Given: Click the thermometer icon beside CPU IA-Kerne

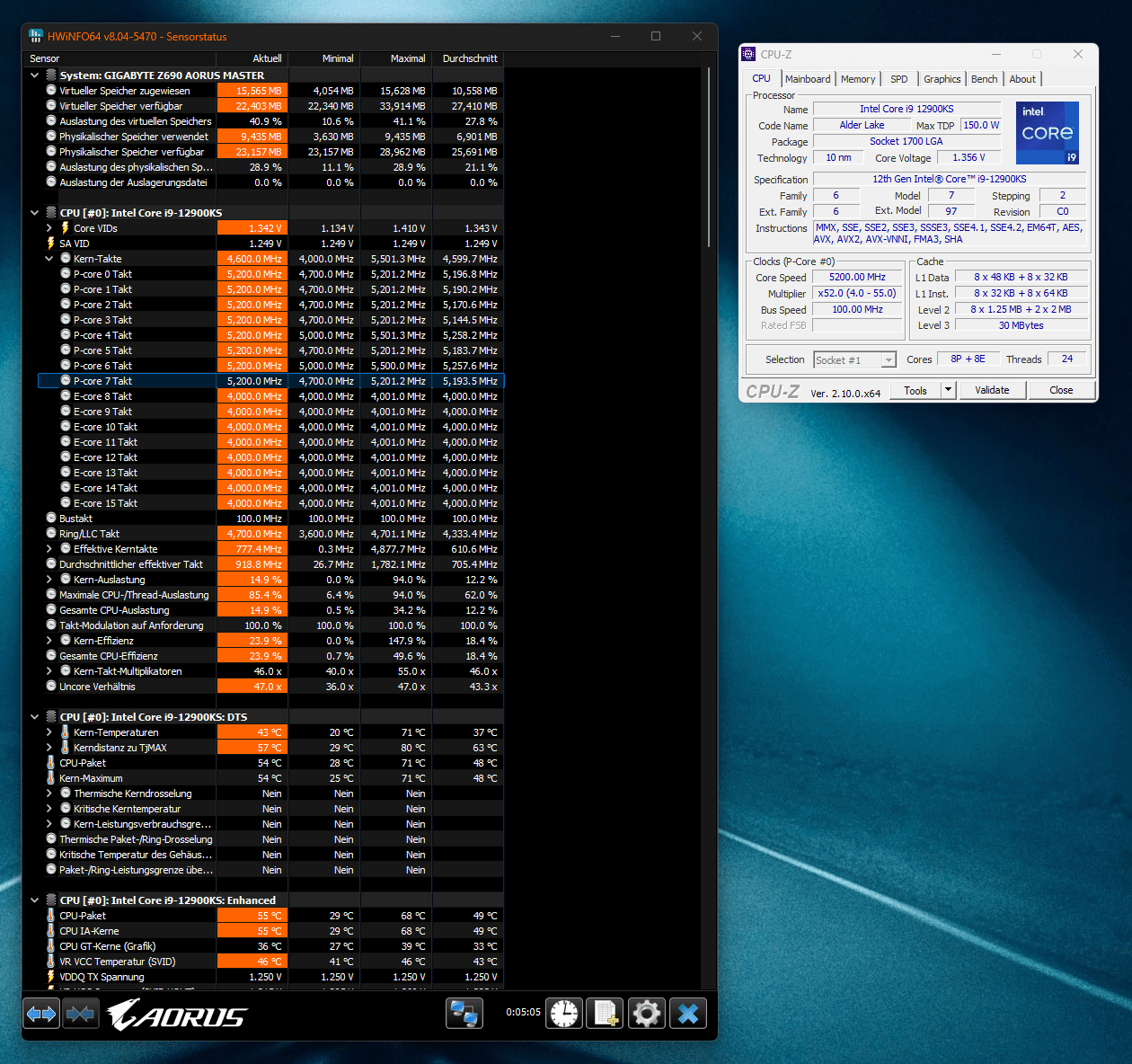Looking at the screenshot, I should pyautogui.click(x=51, y=931).
